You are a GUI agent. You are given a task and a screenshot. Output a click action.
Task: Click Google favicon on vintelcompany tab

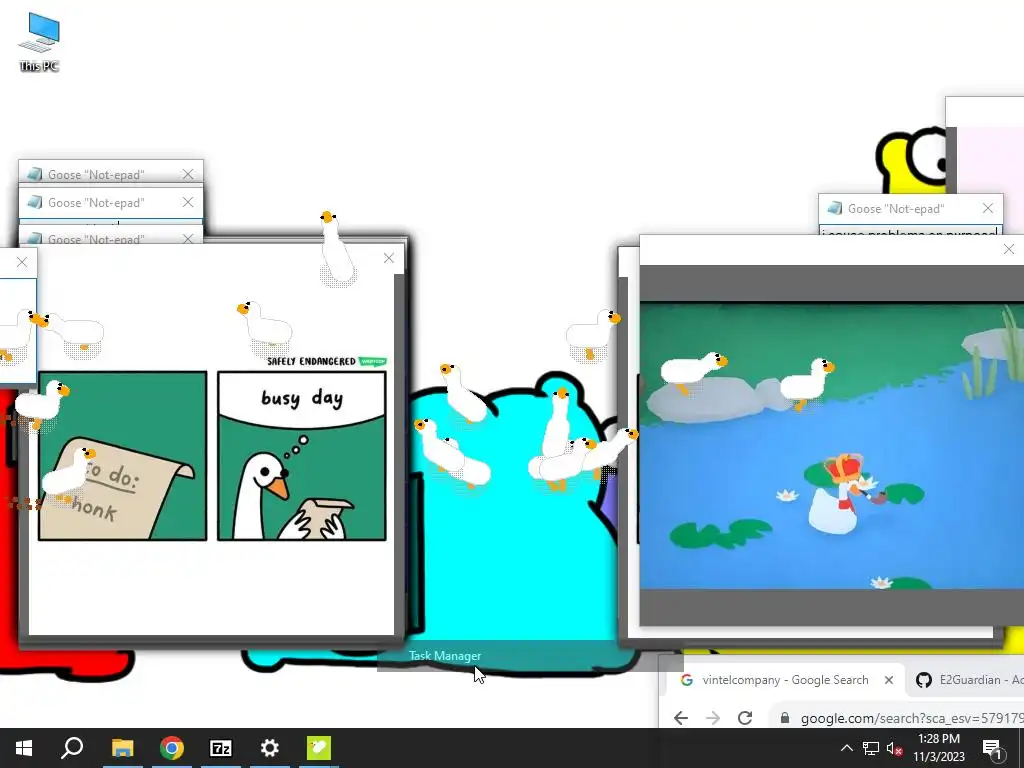click(686, 680)
